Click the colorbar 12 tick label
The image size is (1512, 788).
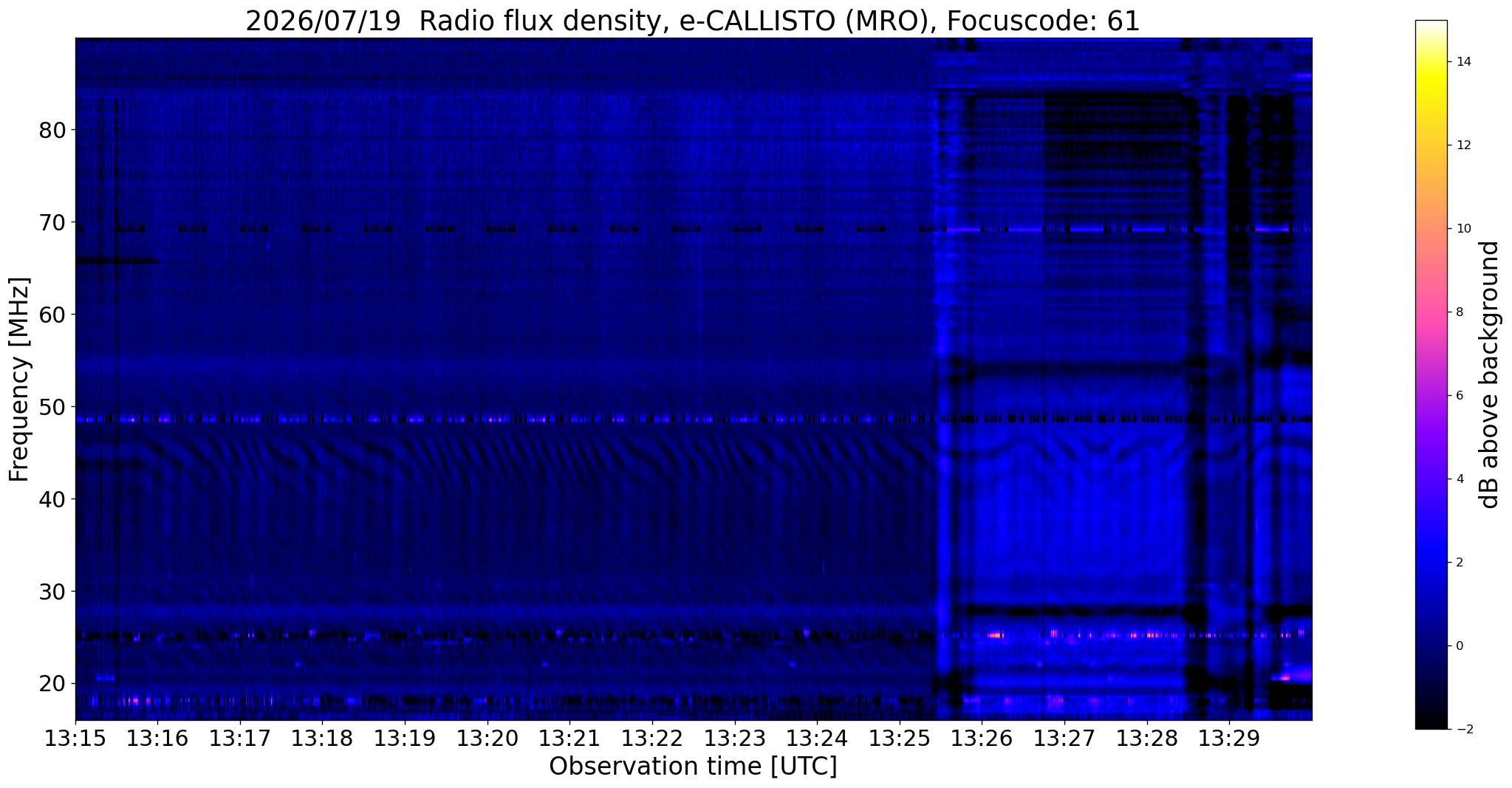tap(1462, 145)
